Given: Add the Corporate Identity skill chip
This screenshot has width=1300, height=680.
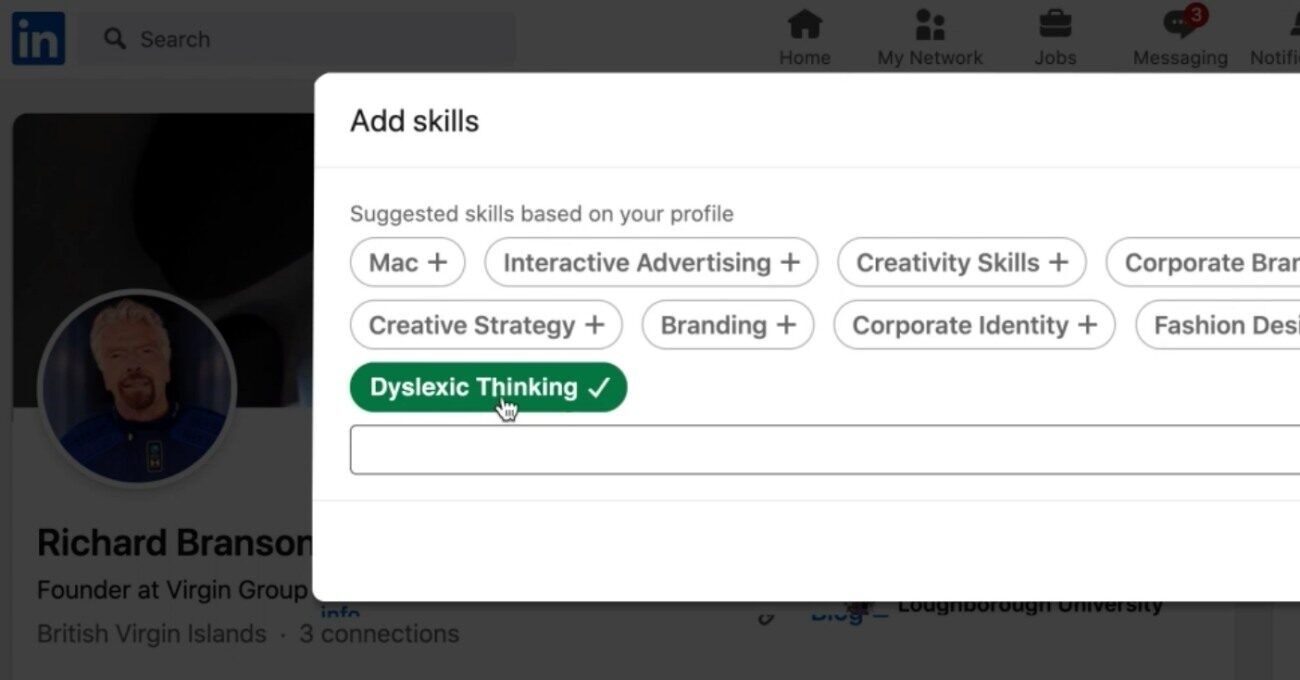Looking at the screenshot, I should 974,325.
